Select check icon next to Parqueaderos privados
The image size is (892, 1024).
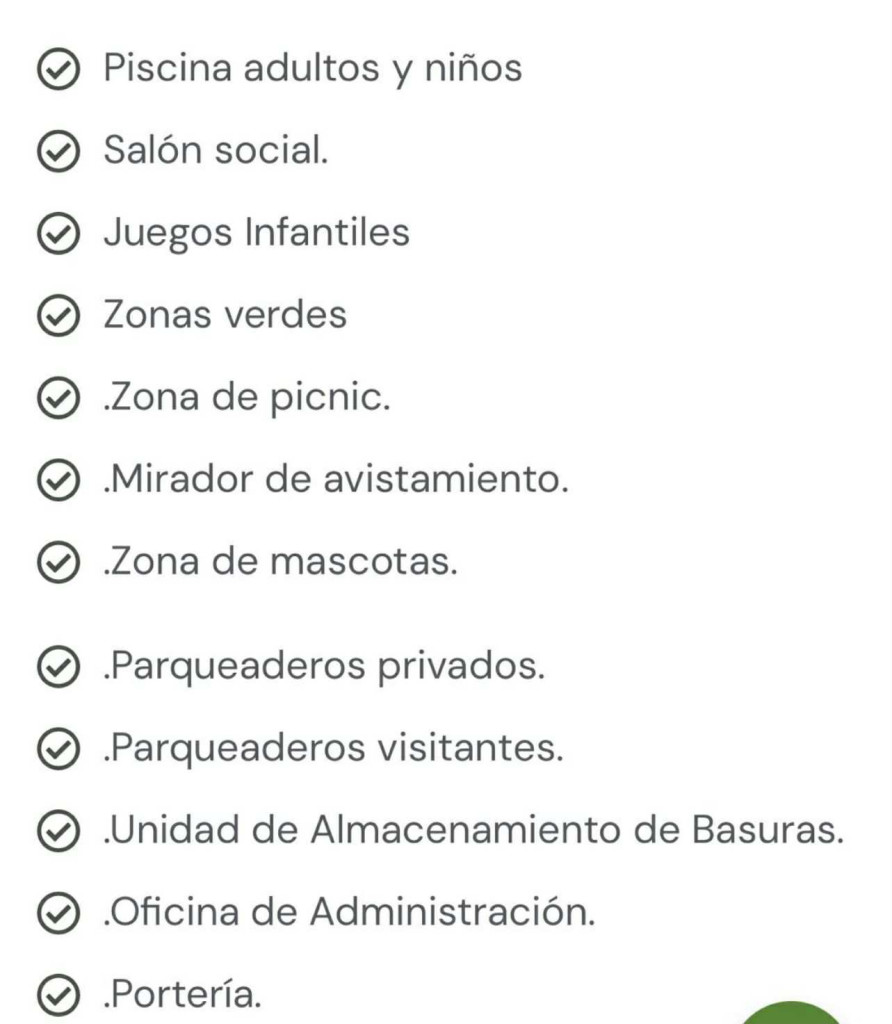pos(58,667)
